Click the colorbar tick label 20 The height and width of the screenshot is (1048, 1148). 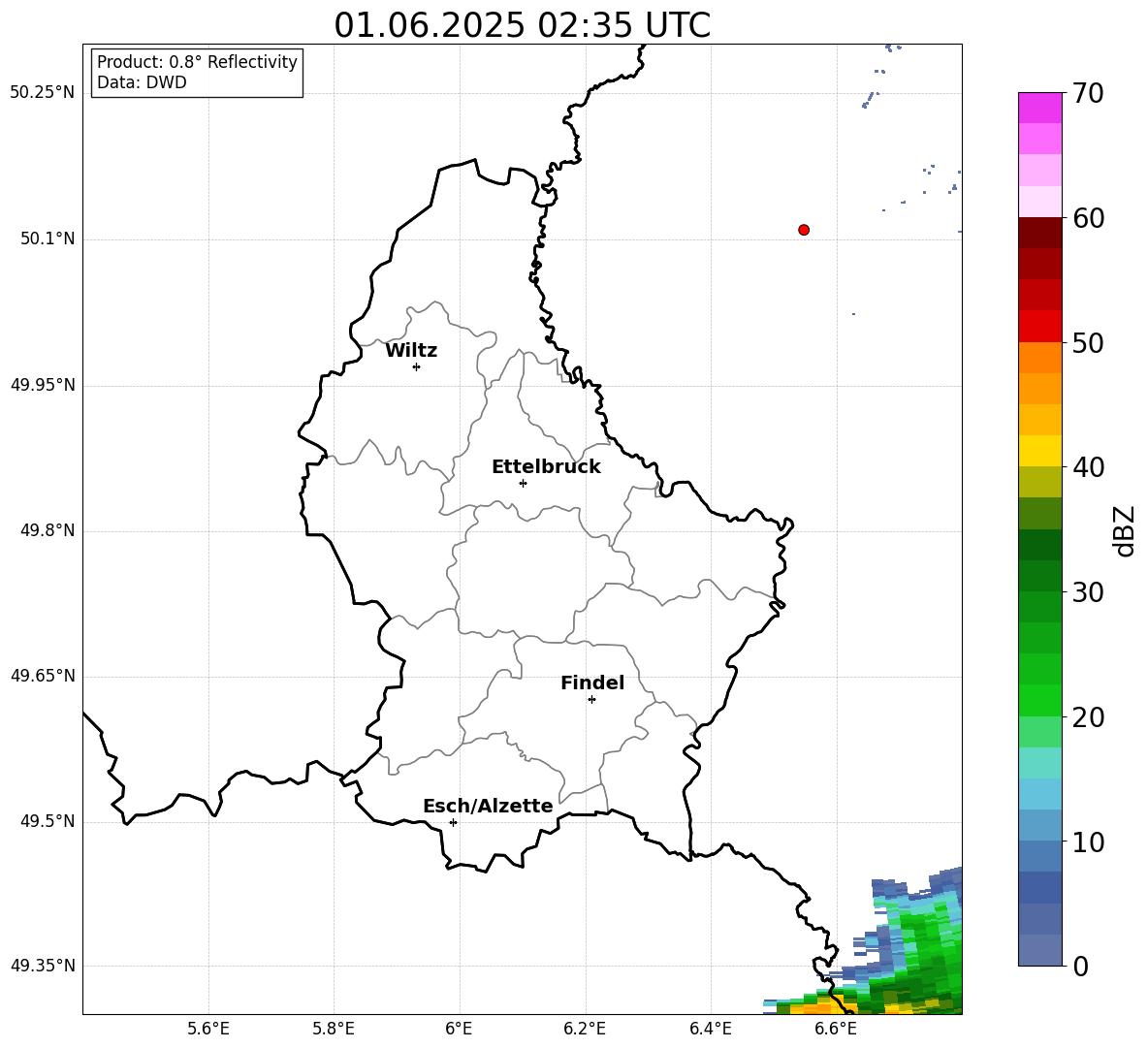point(1088,717)
